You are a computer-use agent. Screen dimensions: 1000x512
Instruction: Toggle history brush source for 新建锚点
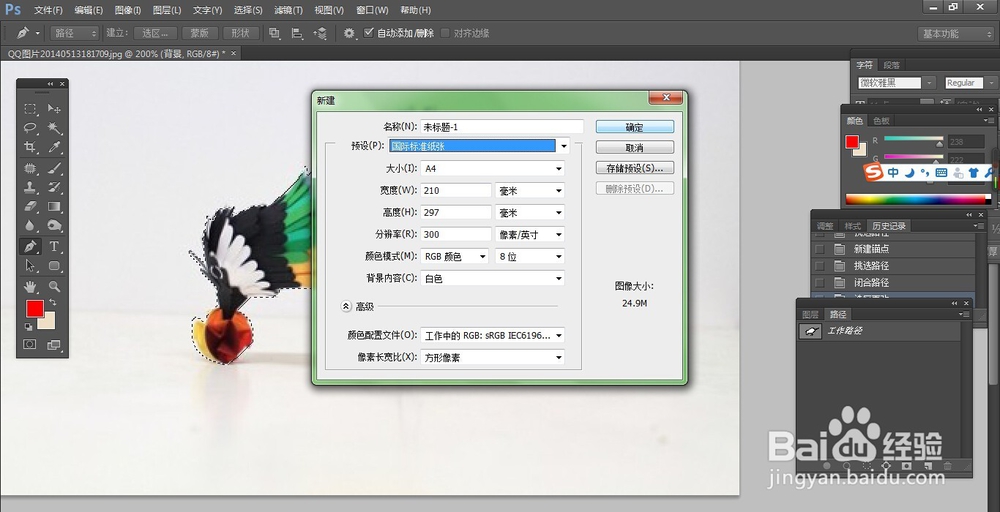point(820,249)
